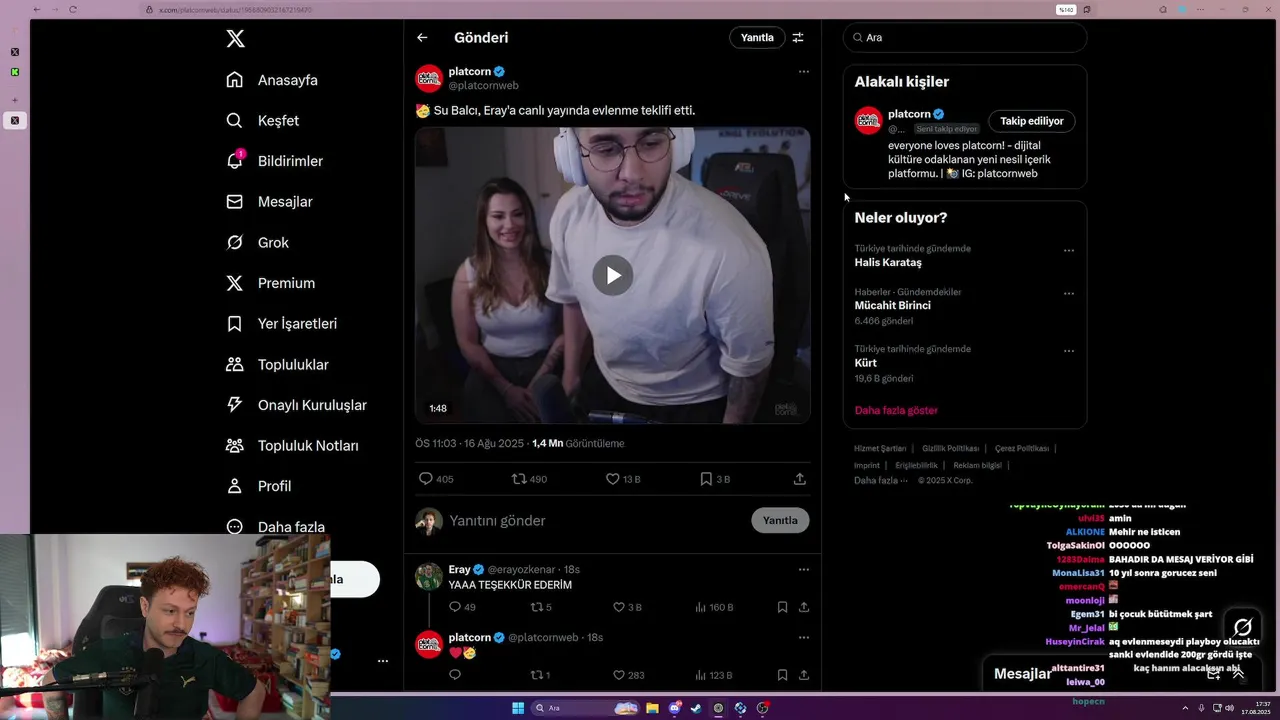Expand Daha fazla menu in sidebar
1280x720 pixels.
[x=276, y=527]
